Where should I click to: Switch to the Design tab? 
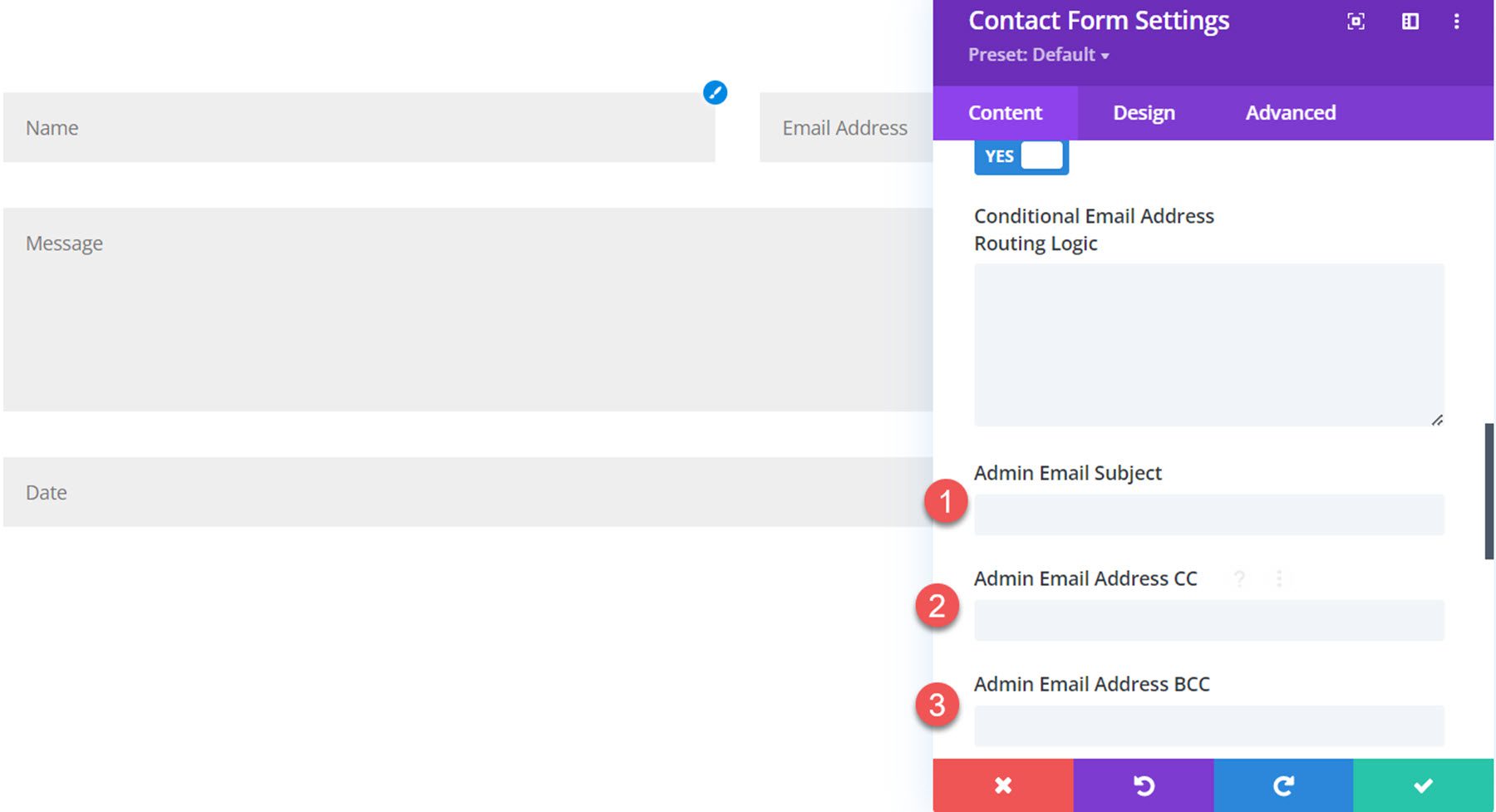[1143, 113]
